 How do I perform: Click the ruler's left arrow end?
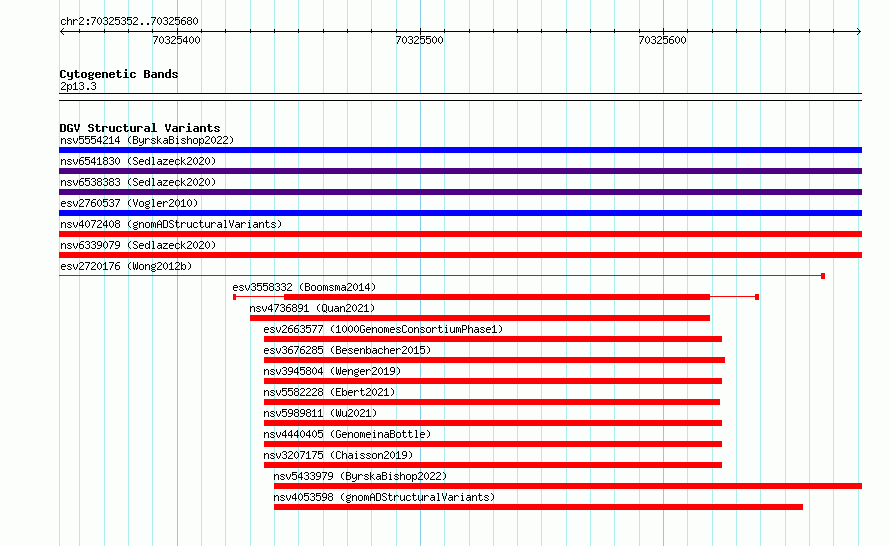pyautogui.click(x=62, y=31)
